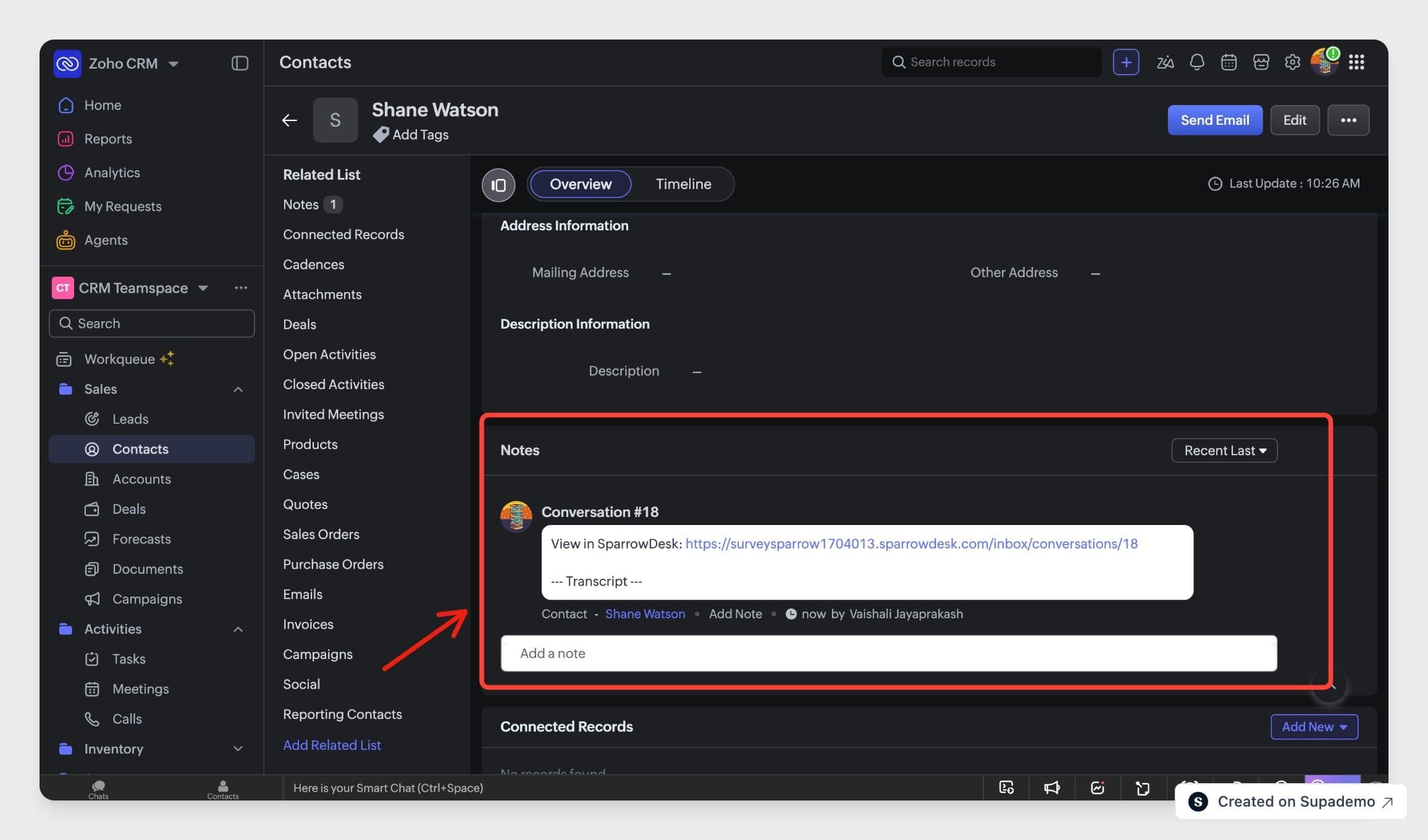
Task: Jump to Invoices in Related List
Action: click(308, 624)
